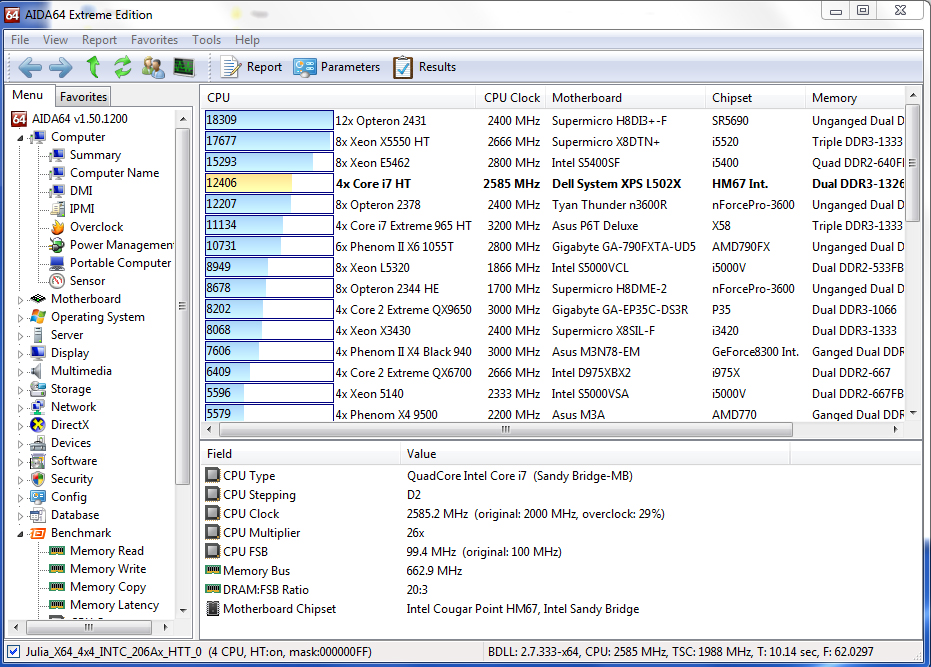Open the File menu

pyautogui.click(x=20, y=40)
